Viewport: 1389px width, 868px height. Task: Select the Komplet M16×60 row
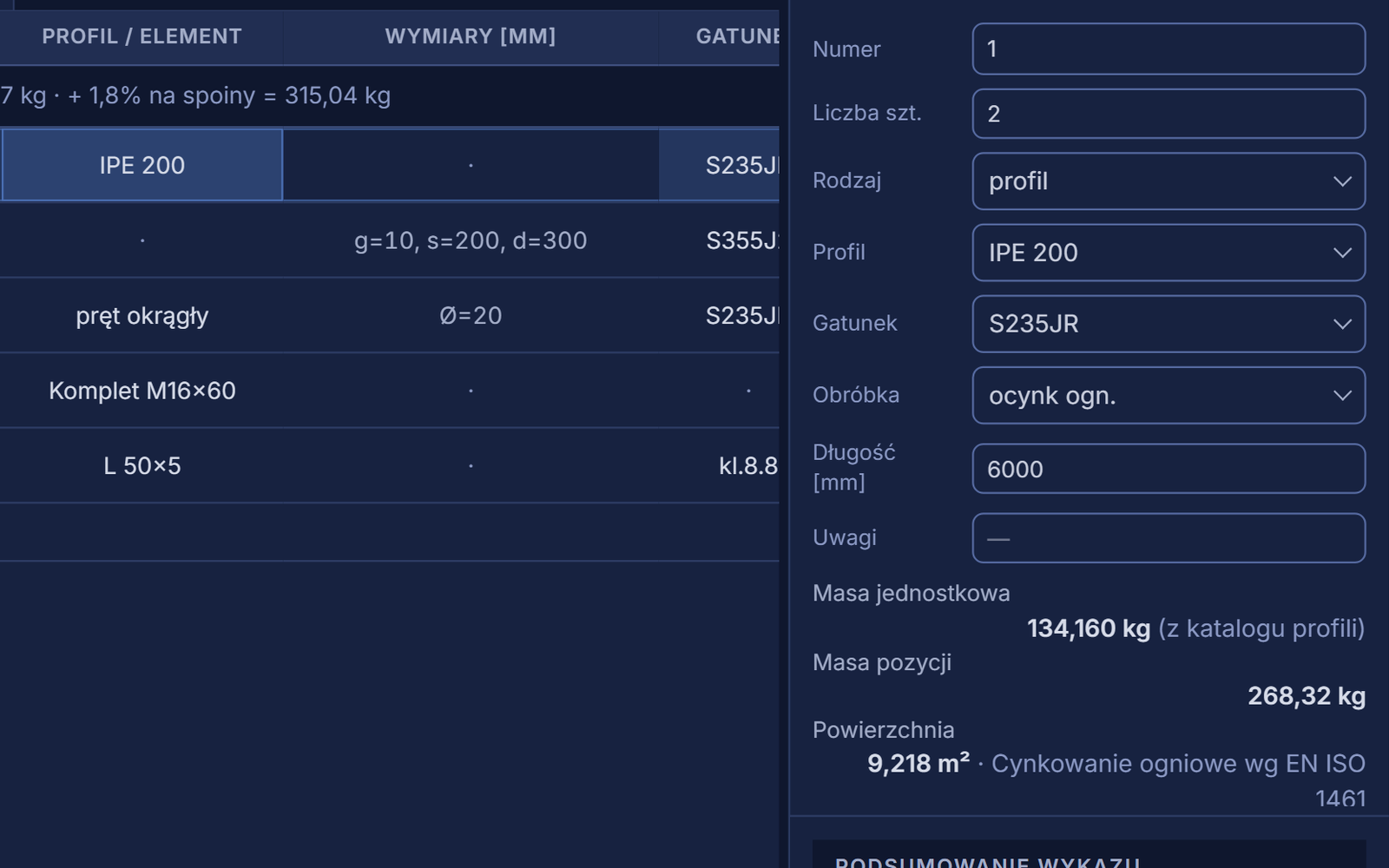click(390, 391)
